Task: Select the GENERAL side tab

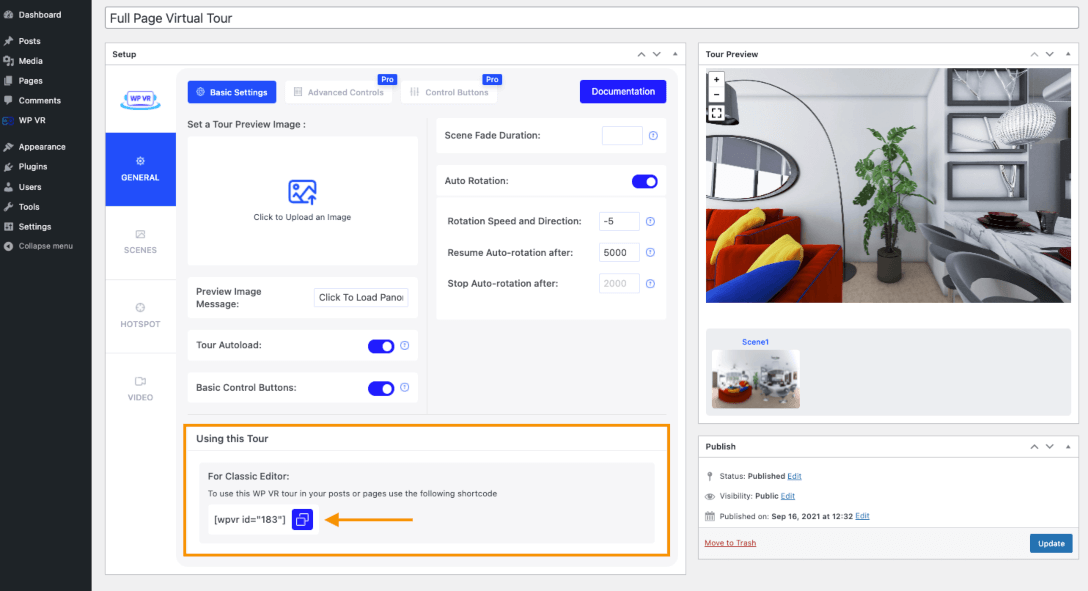Action: pos(140,169)
